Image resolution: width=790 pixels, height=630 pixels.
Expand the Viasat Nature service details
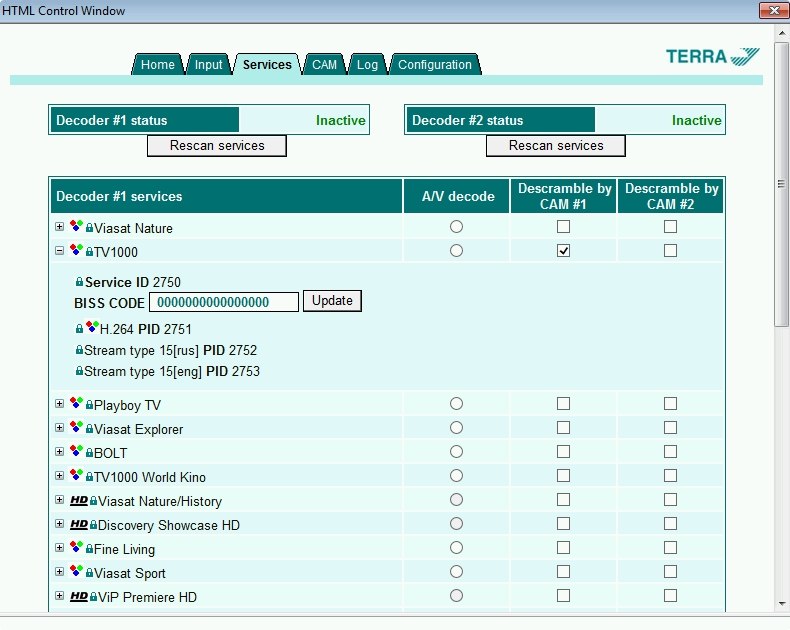(x=59, y=227)
